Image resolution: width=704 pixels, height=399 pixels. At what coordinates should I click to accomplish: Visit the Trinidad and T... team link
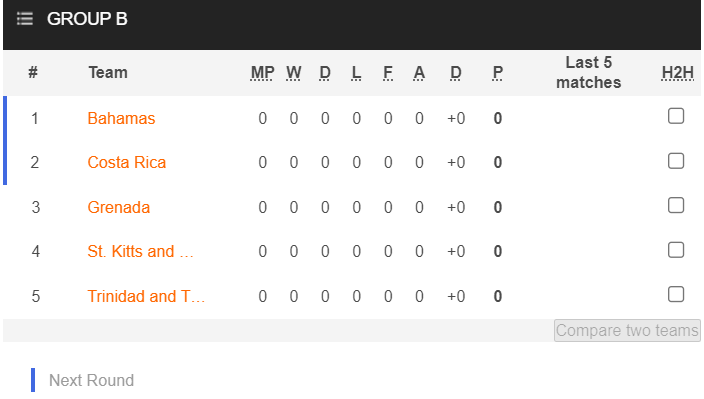[146, 296]
